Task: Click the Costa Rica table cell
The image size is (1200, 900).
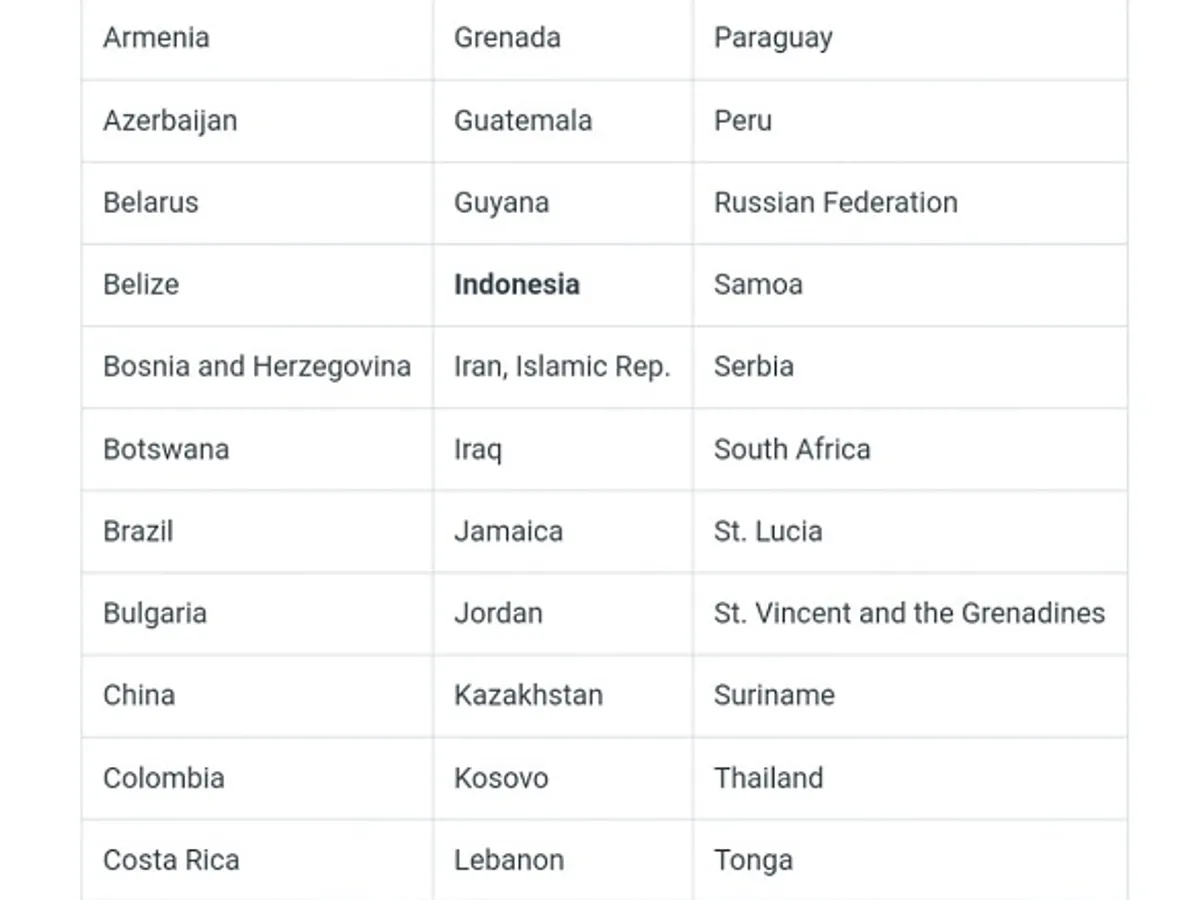Action: click(x=171, y=860)
